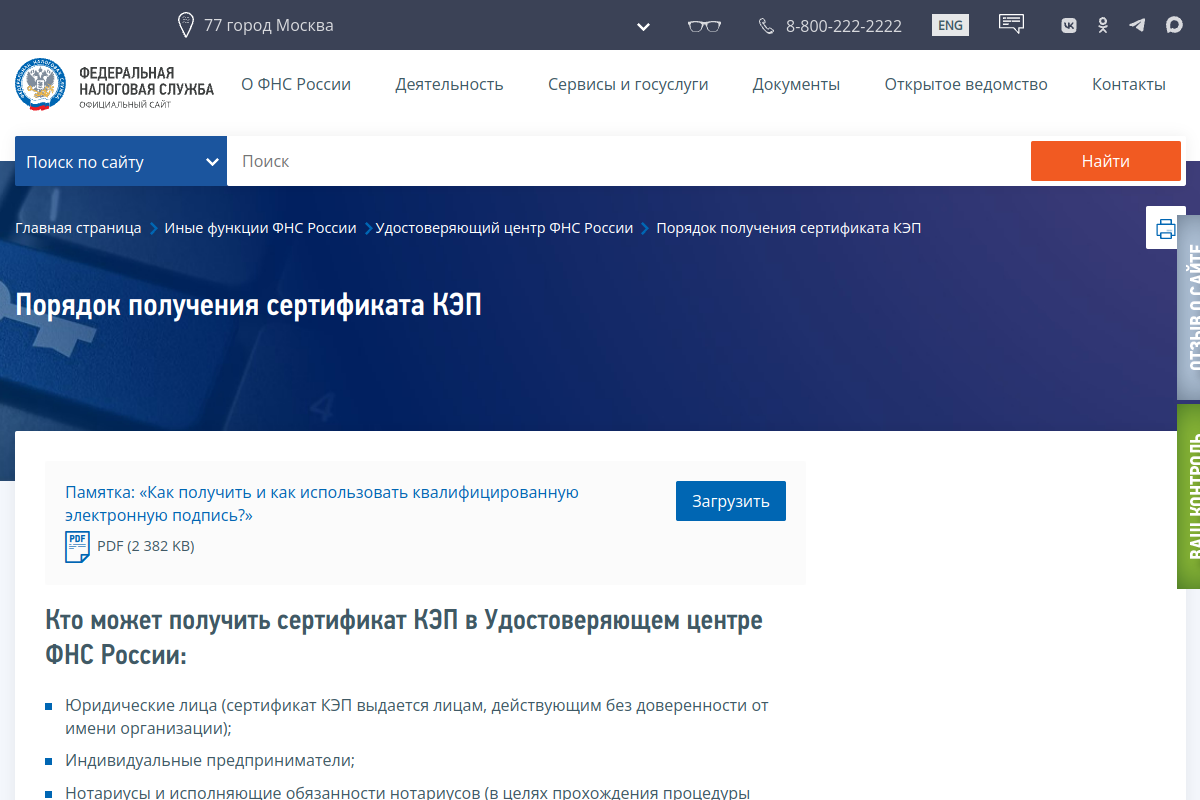Screen dimensions: 1200x800
Task: Click 'Порядок получения сертификата КЭП' breadcrumb
Action: pyautogui.click(x=788, y=228)
